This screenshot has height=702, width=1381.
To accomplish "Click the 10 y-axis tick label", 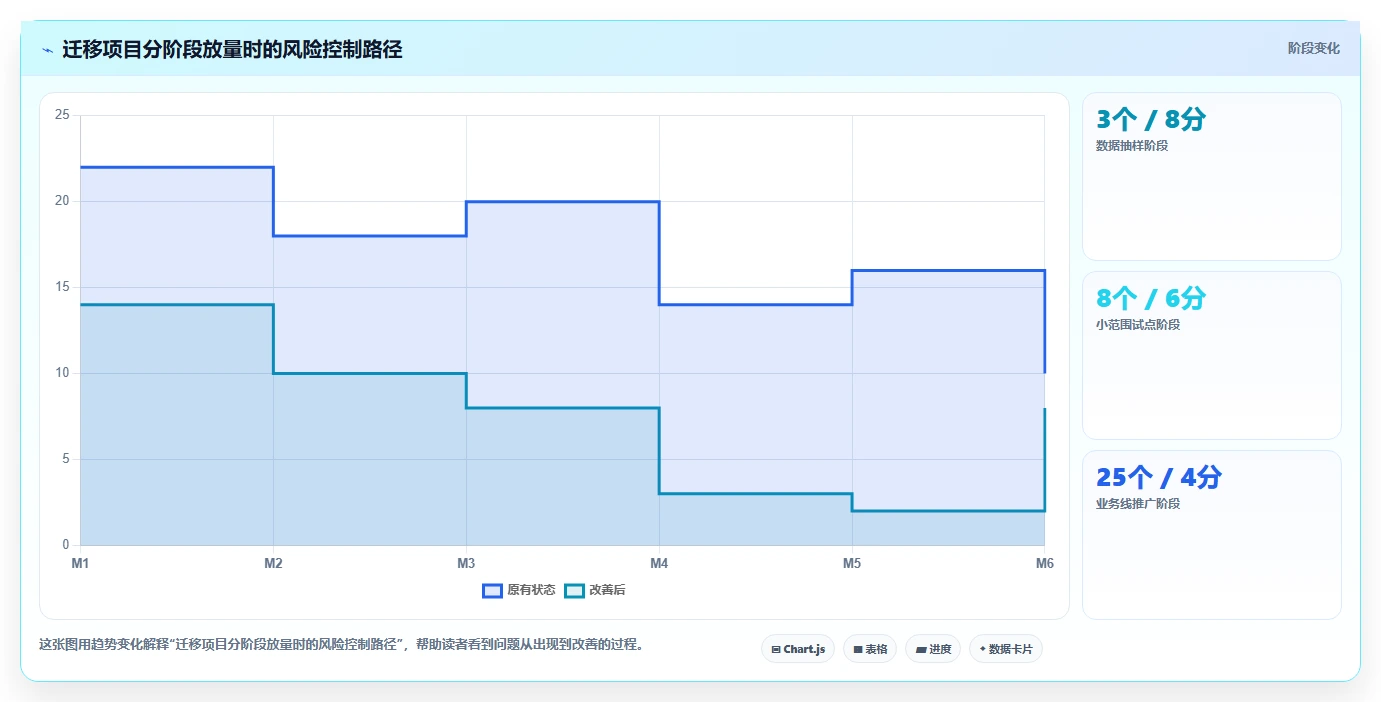I will 62,373.
